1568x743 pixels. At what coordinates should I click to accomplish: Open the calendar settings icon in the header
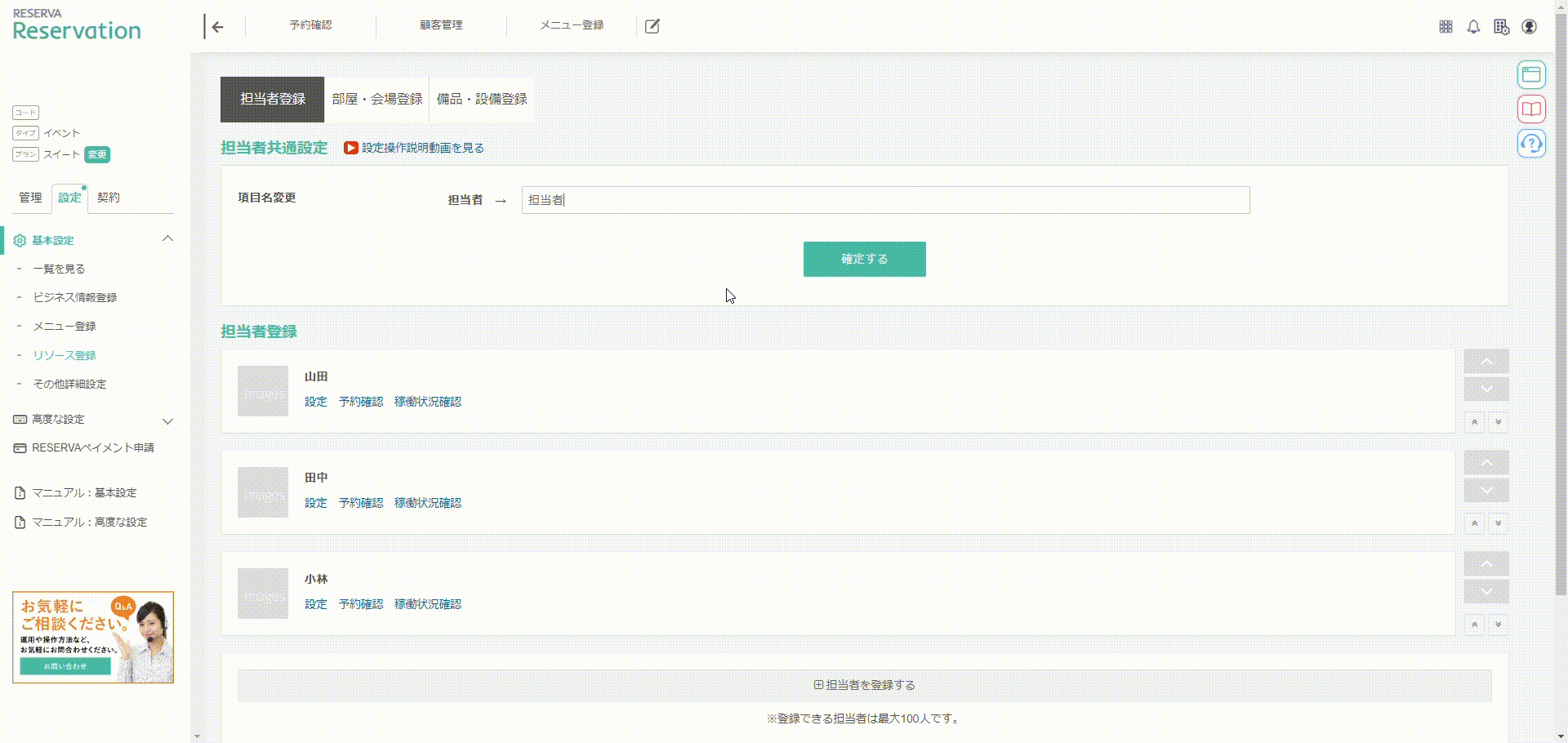coord(1501,27)
